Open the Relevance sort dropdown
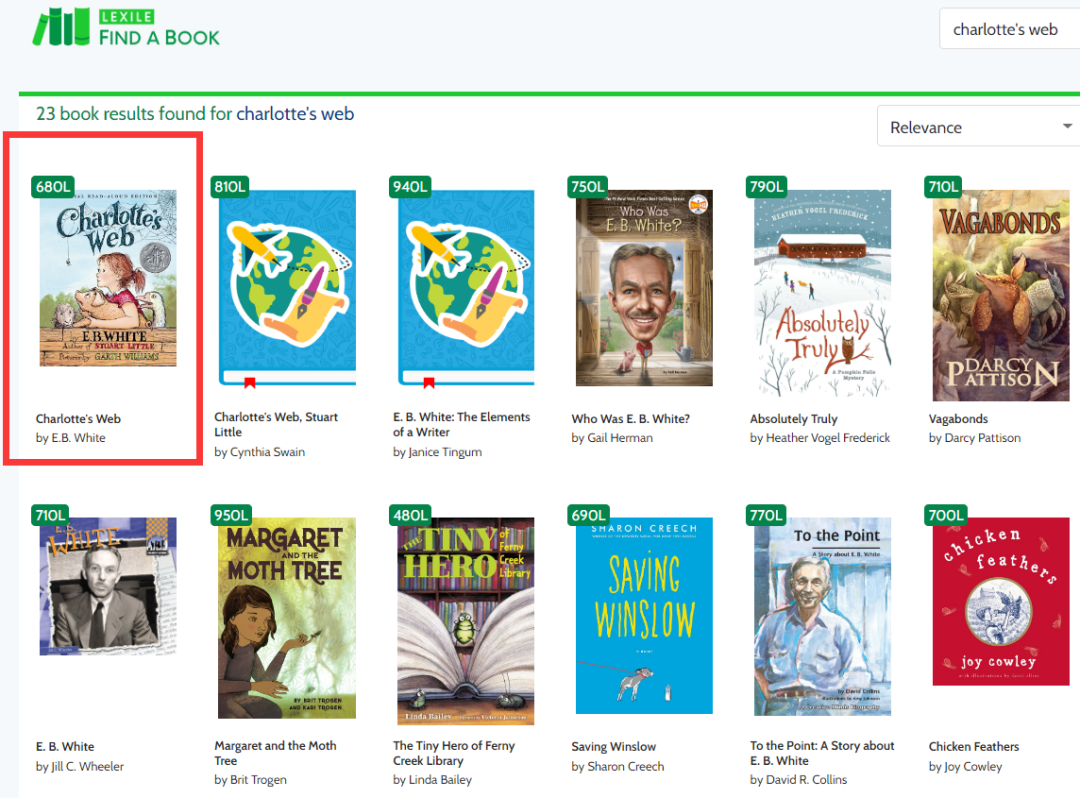The image size is (1080, 798). click(978, 127)
